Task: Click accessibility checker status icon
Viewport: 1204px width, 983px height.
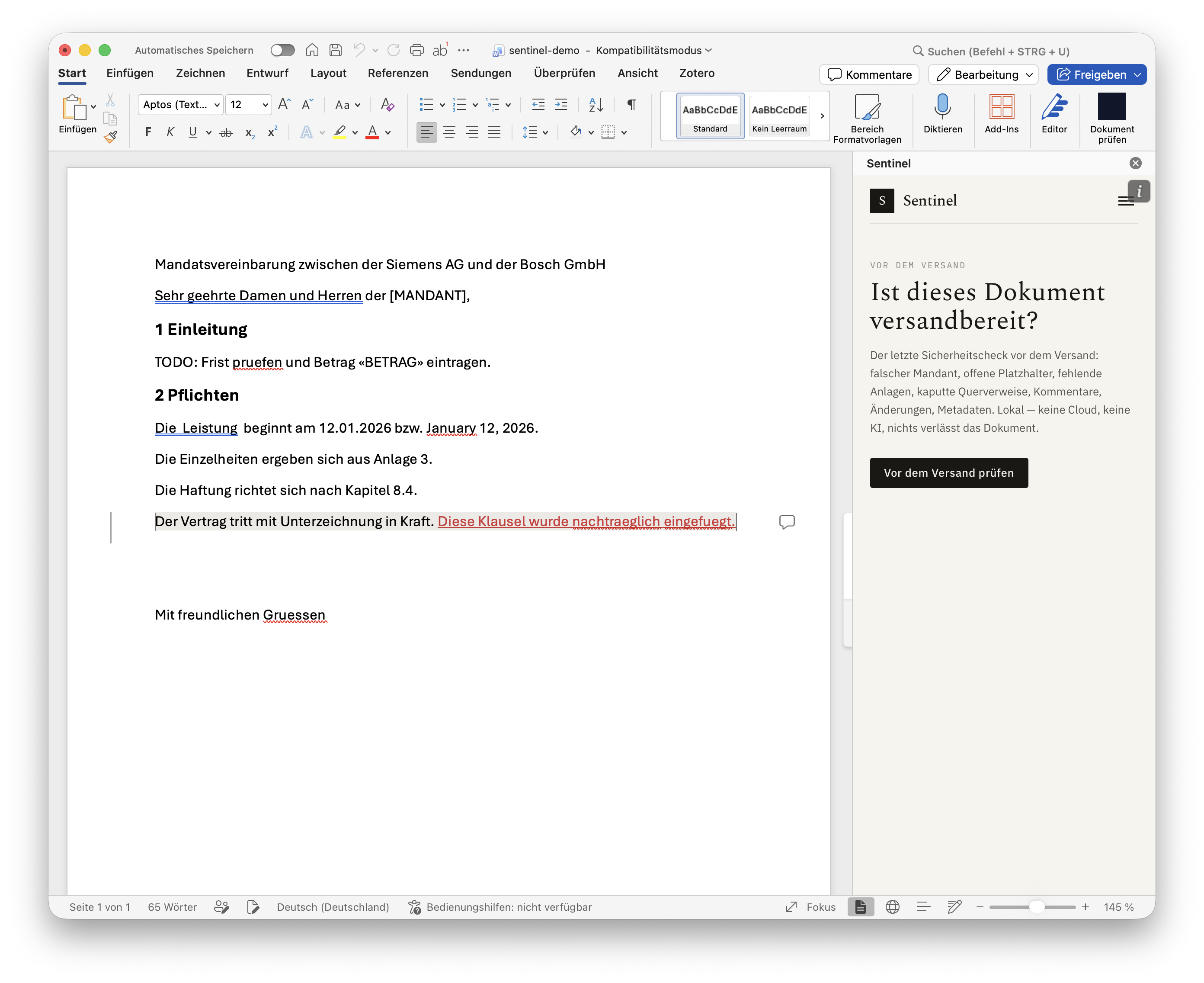Action: point(415,907)
